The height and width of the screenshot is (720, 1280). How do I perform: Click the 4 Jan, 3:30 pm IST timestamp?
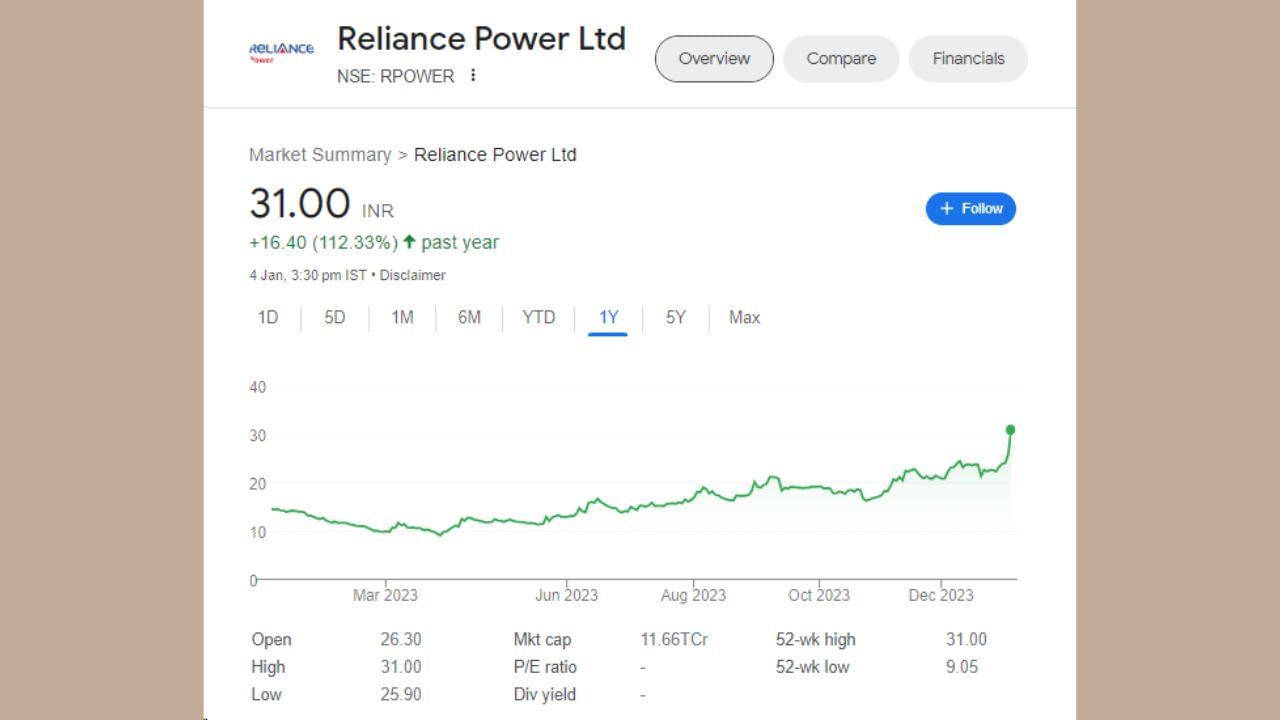[x=308, y=275]
